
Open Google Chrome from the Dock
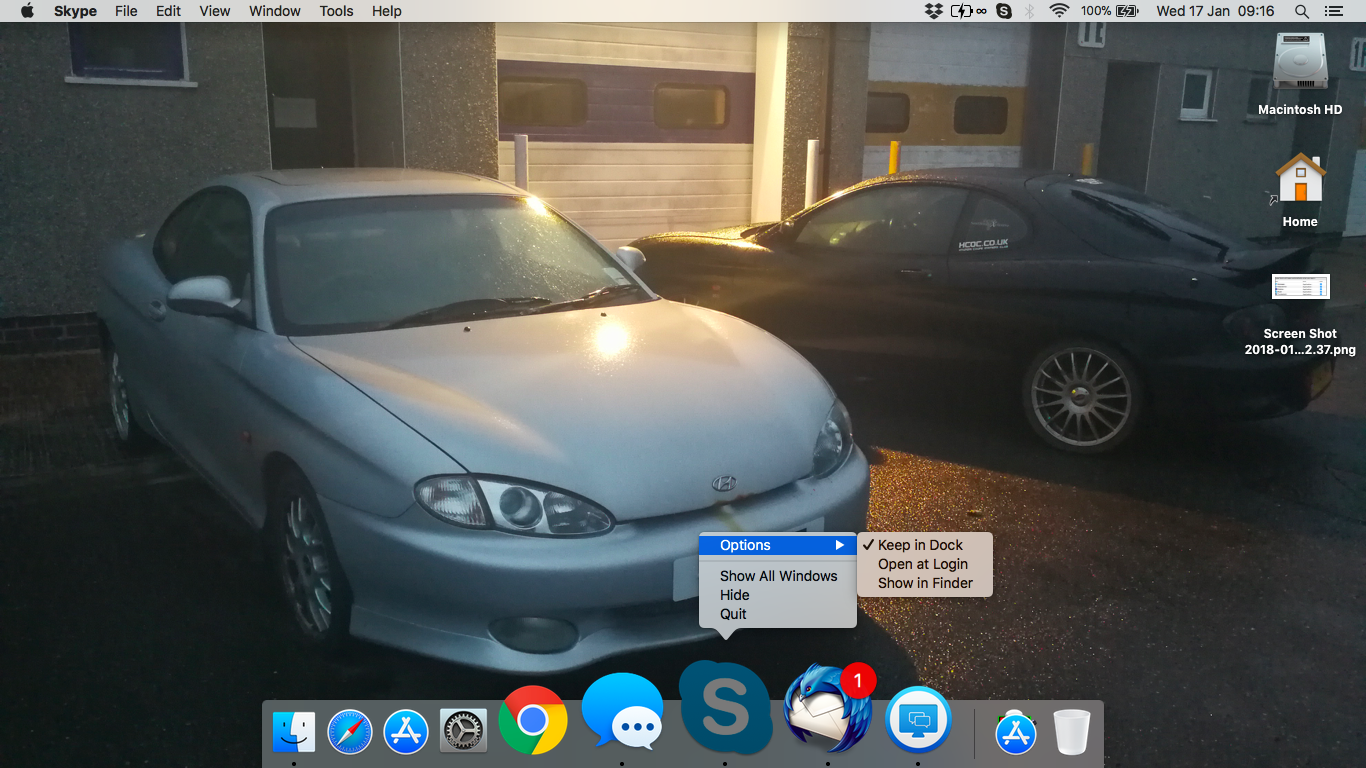click(533, 720)
